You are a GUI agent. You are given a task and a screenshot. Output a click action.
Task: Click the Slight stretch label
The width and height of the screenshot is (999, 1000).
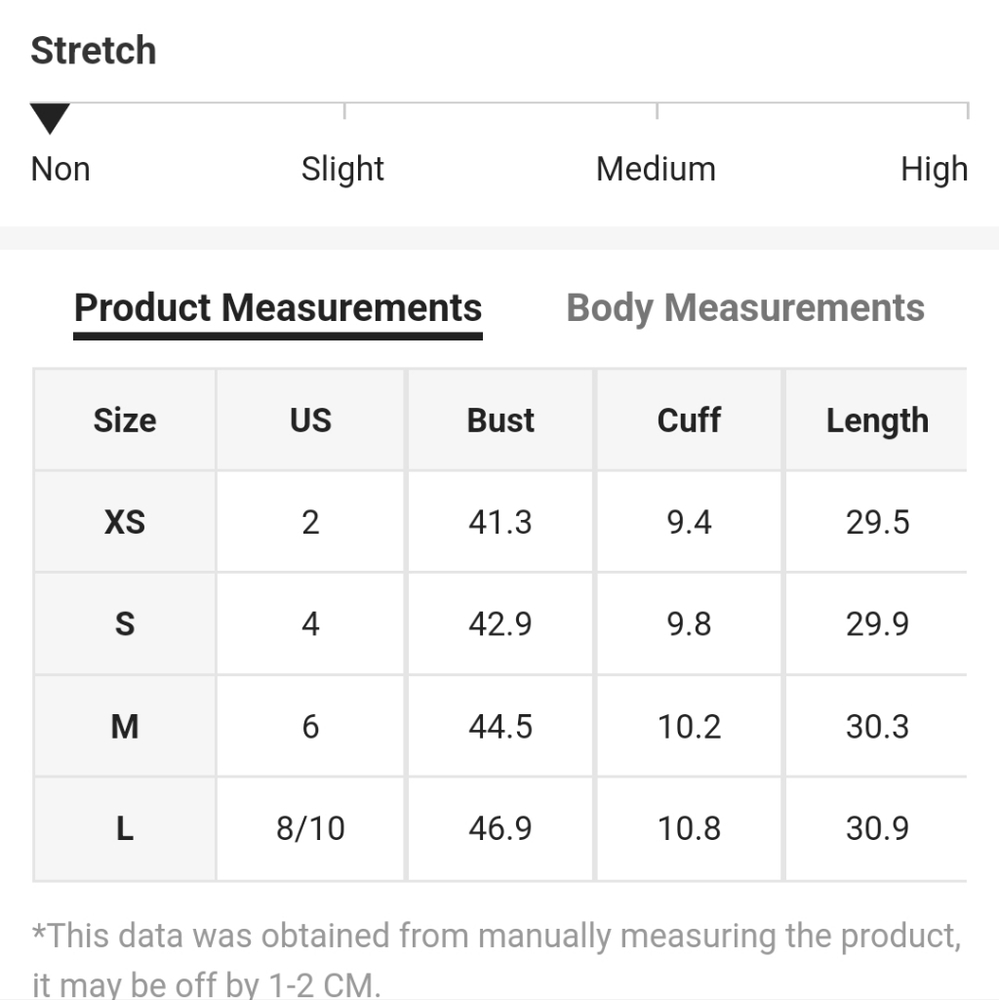[343, 169]
